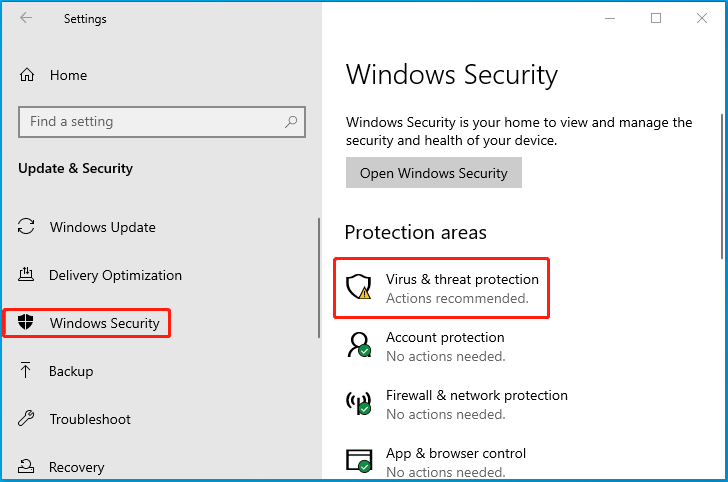Click the App & browser control icon
Viewport: 728px width, 482px height.
[358, 460]
